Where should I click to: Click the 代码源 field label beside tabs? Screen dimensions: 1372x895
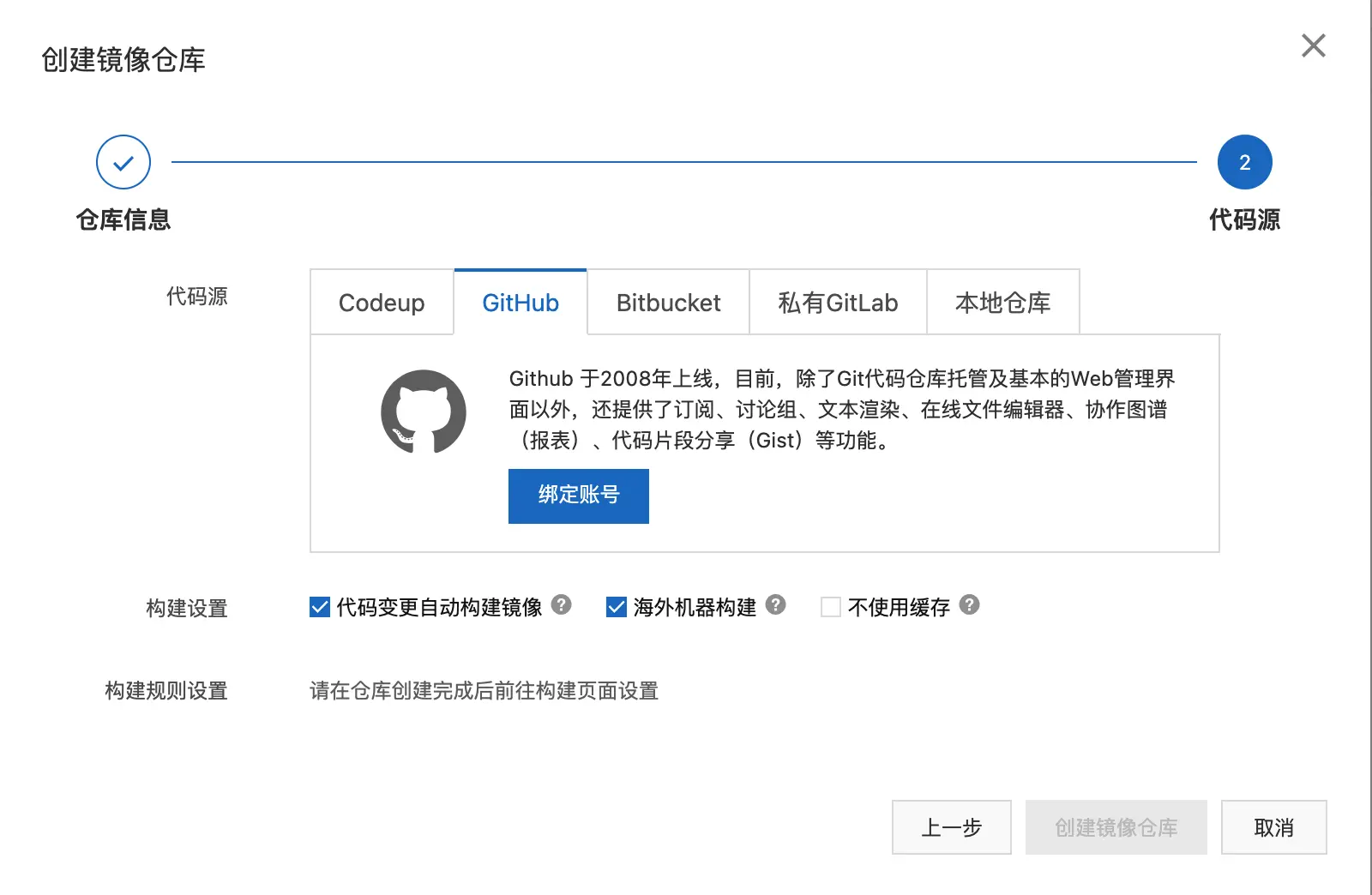click(197, 297)
